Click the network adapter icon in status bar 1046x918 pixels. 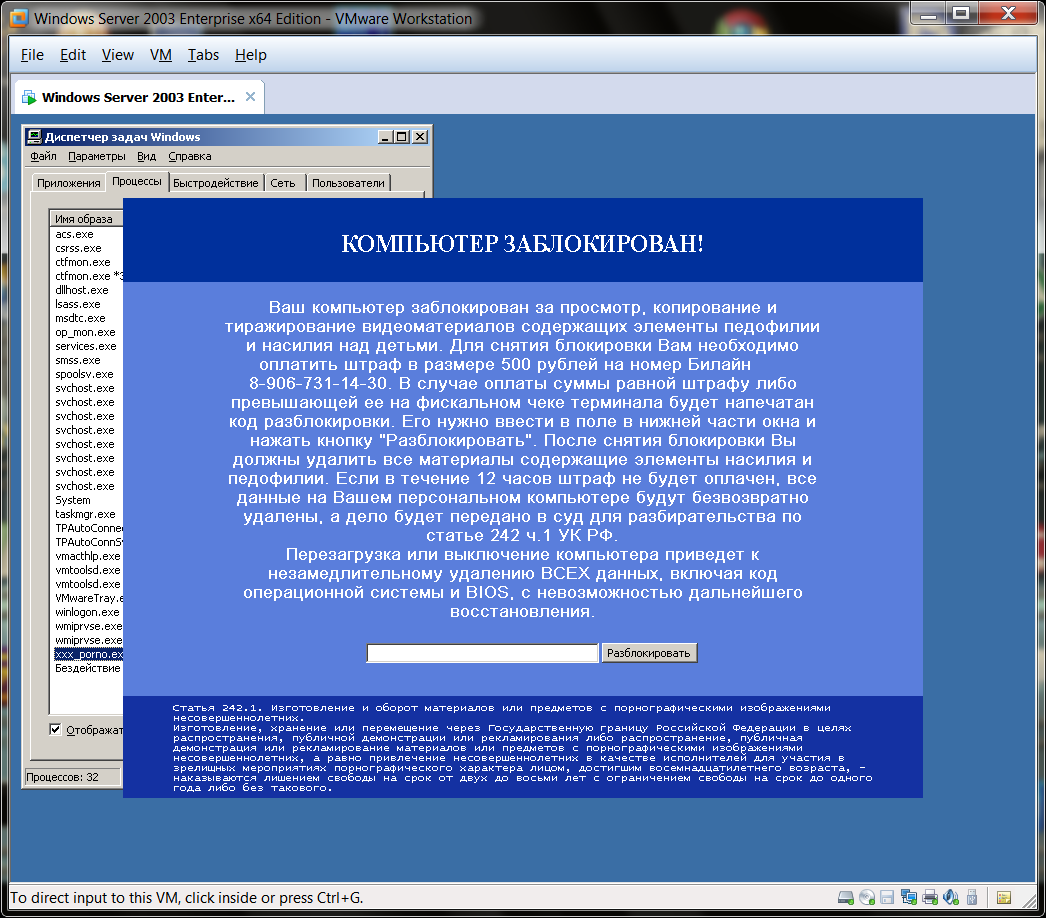[x=909, y=898]
